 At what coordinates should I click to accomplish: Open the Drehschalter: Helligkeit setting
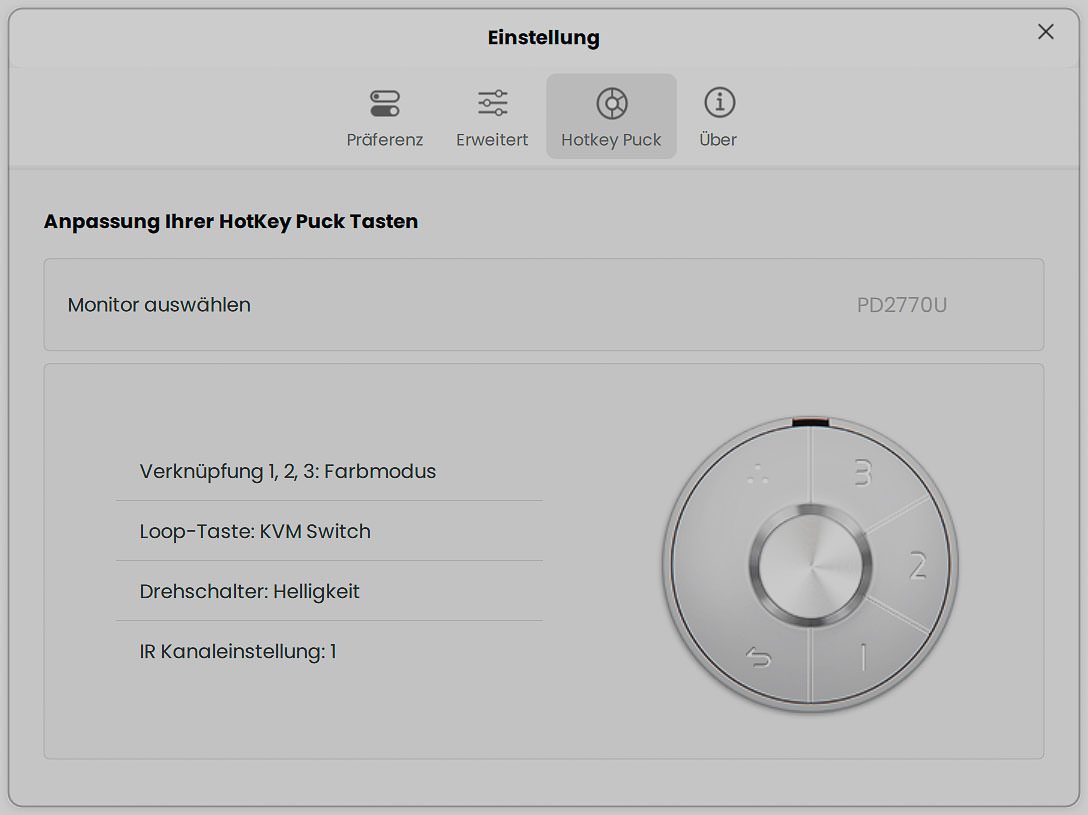coord(250,591)
